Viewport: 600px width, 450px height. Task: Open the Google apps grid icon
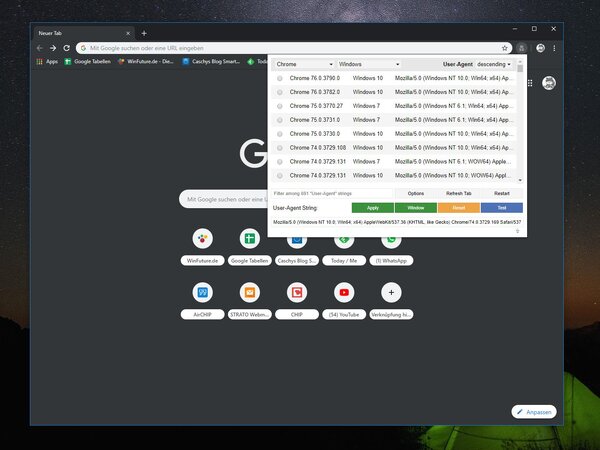point(530,83)
